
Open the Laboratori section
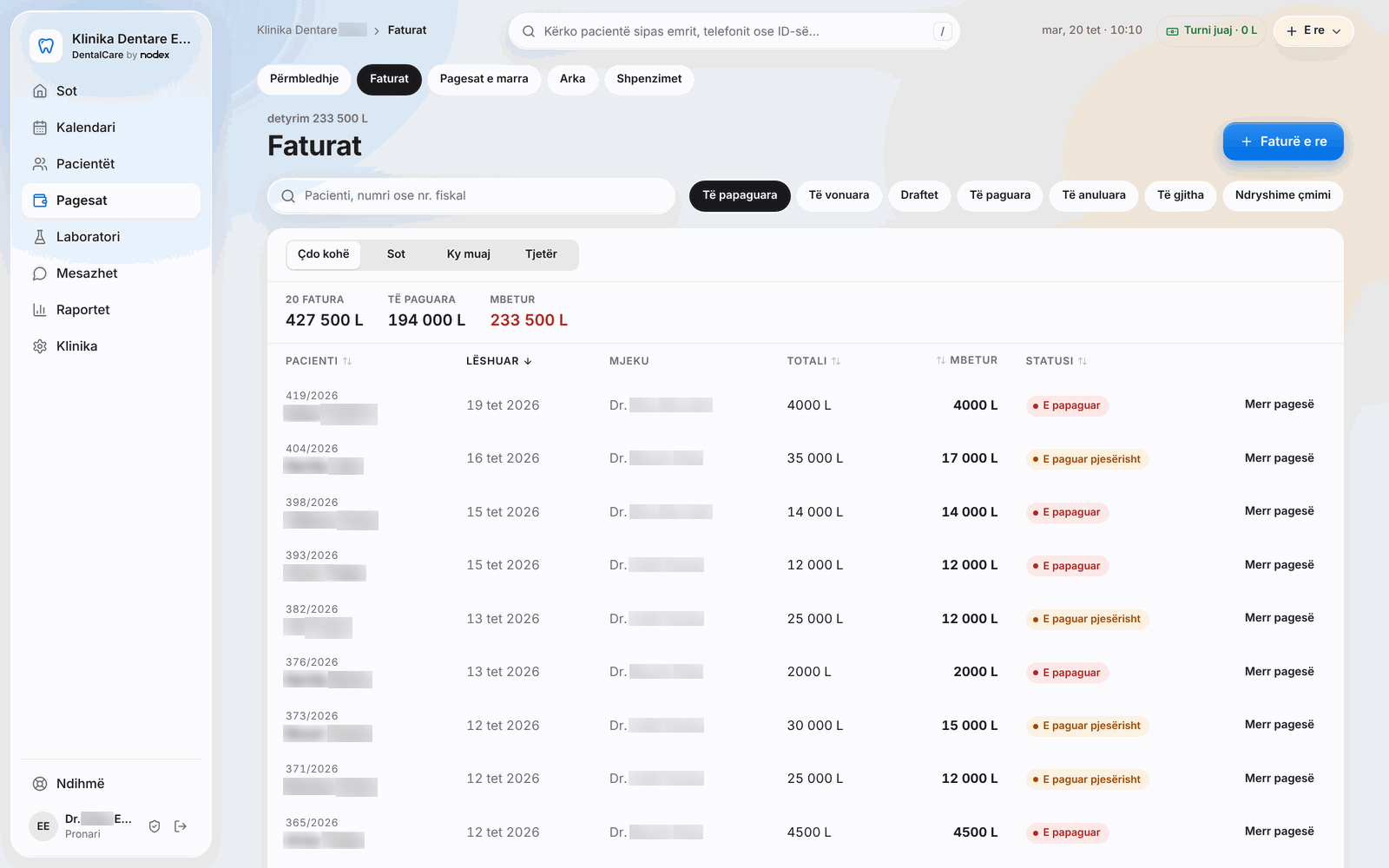pyautogui.click(x=111, y=237)
